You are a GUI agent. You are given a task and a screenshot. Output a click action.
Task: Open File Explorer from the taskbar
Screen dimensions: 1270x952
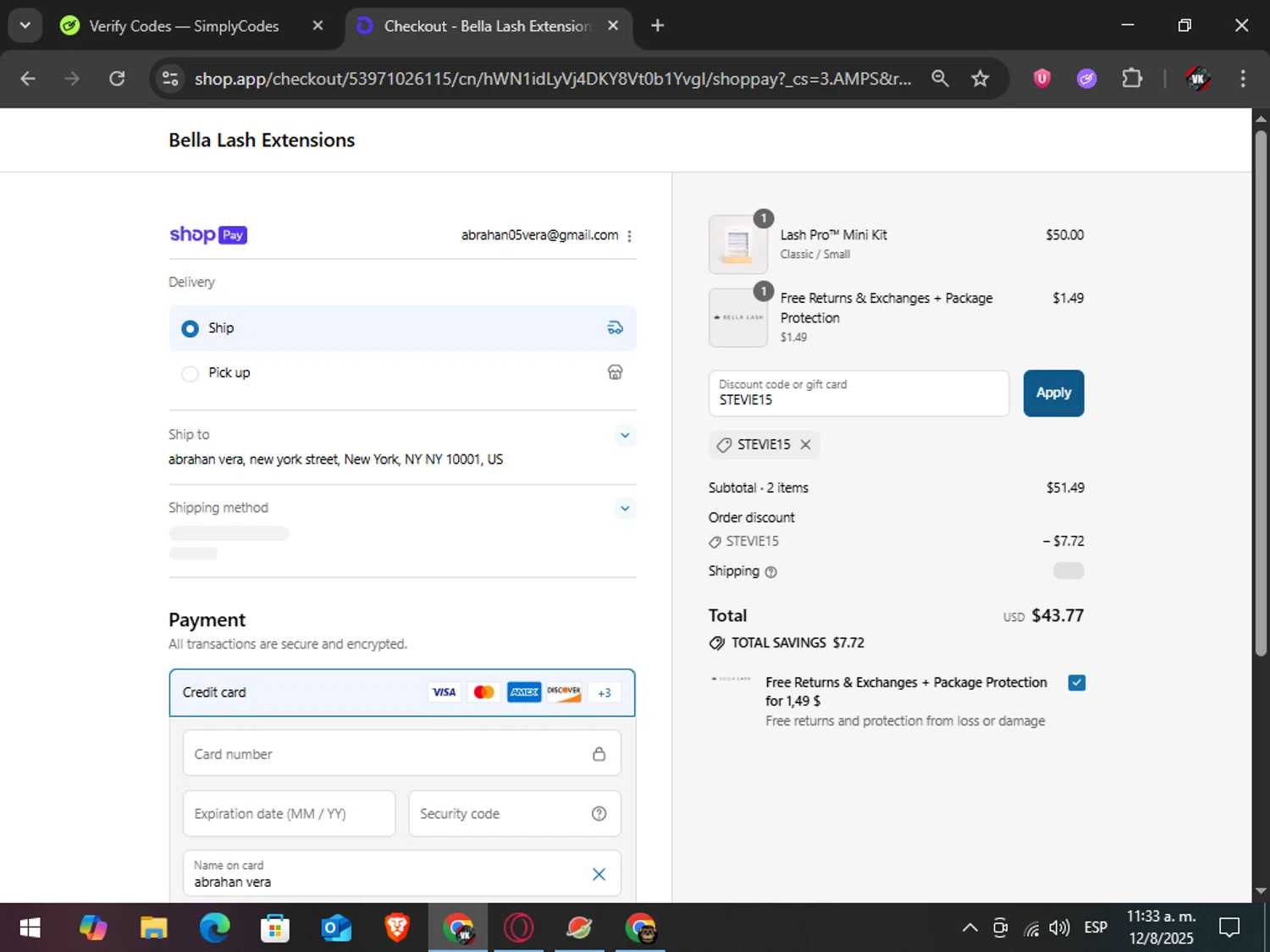pos(153,928)
